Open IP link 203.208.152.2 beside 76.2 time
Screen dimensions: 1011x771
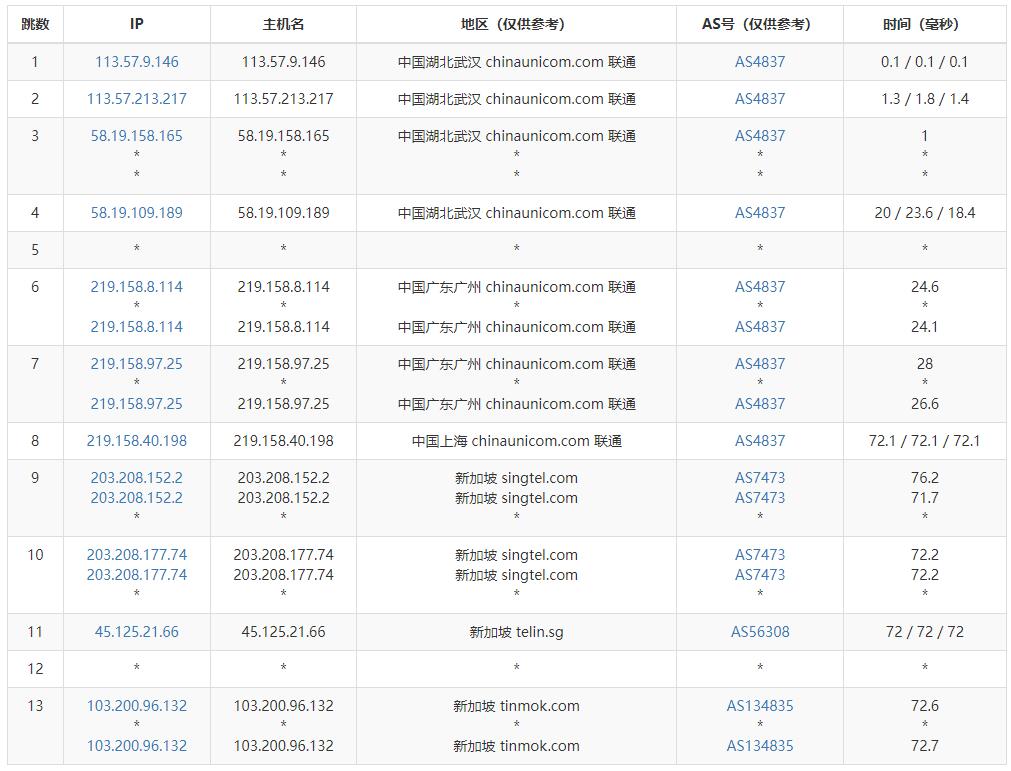137,478
